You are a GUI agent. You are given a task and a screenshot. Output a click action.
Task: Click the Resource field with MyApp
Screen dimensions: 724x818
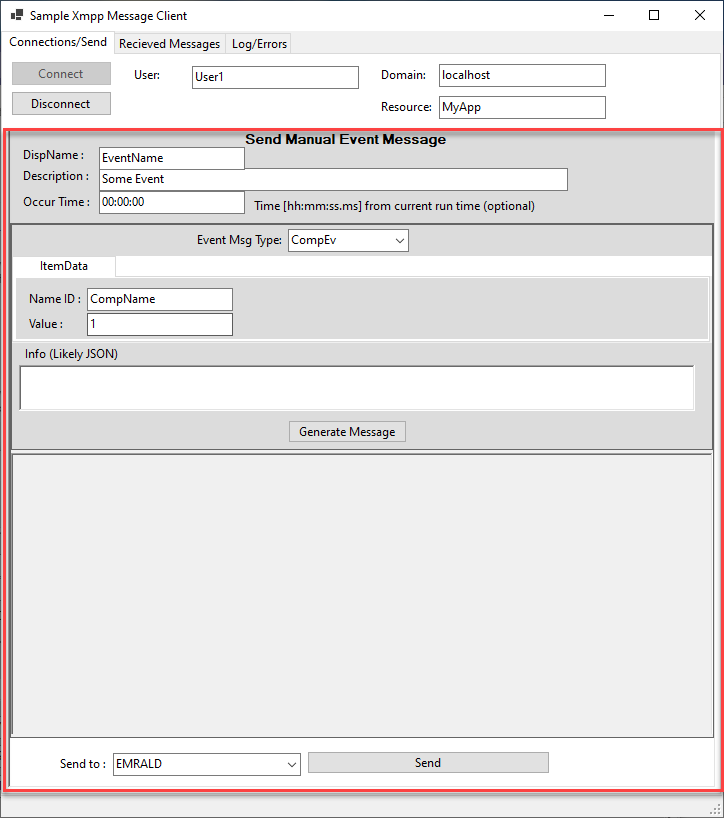[x=521, y=107]
